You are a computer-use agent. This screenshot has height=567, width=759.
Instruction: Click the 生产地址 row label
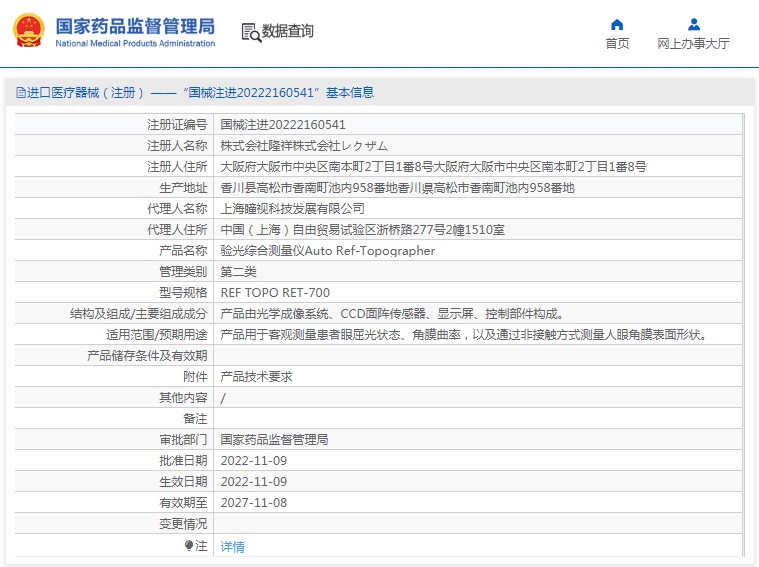click(183, 188)
